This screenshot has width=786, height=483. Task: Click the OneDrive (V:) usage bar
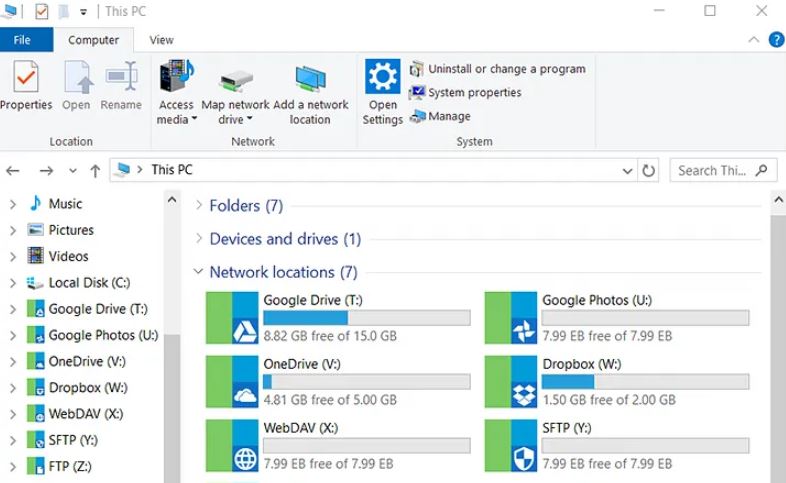[x=367, y=382]
